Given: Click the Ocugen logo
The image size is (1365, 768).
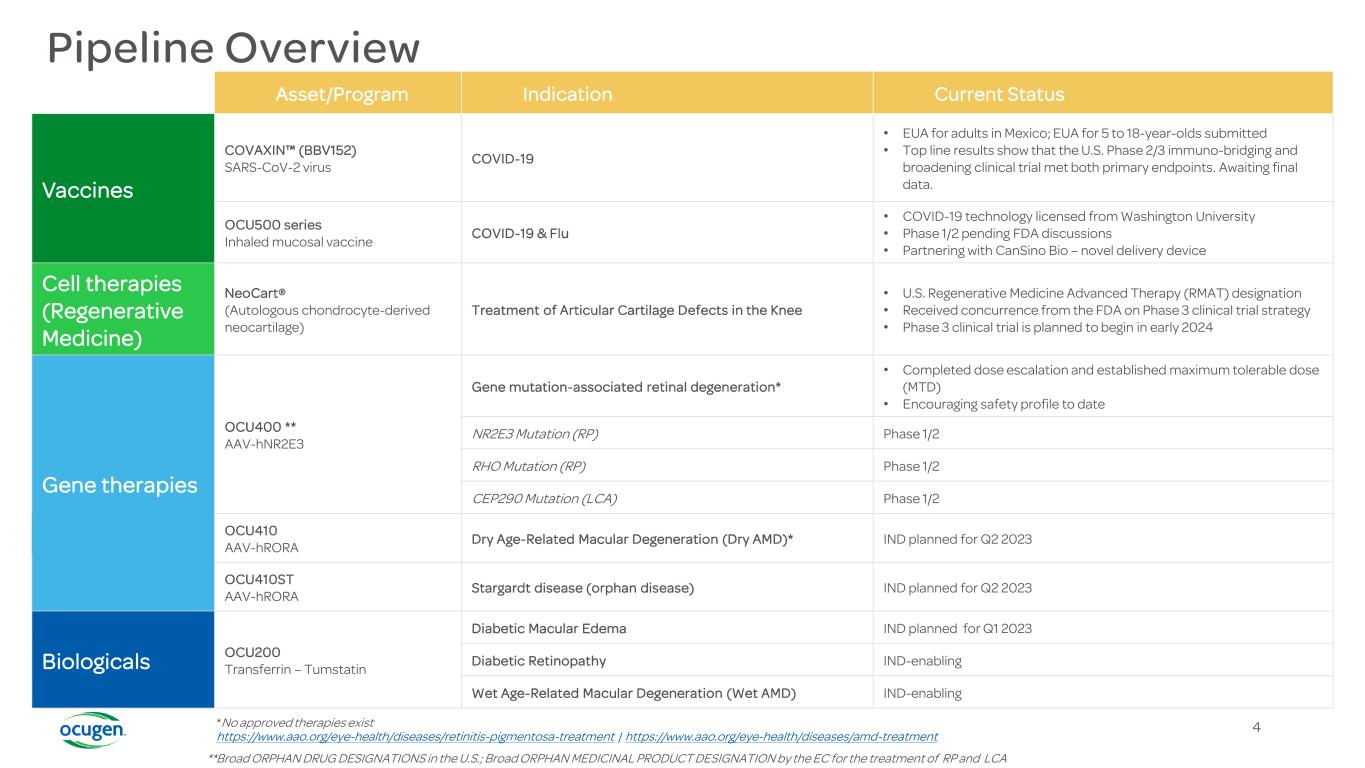Looking at the screenshot, I should pos(93,731).
